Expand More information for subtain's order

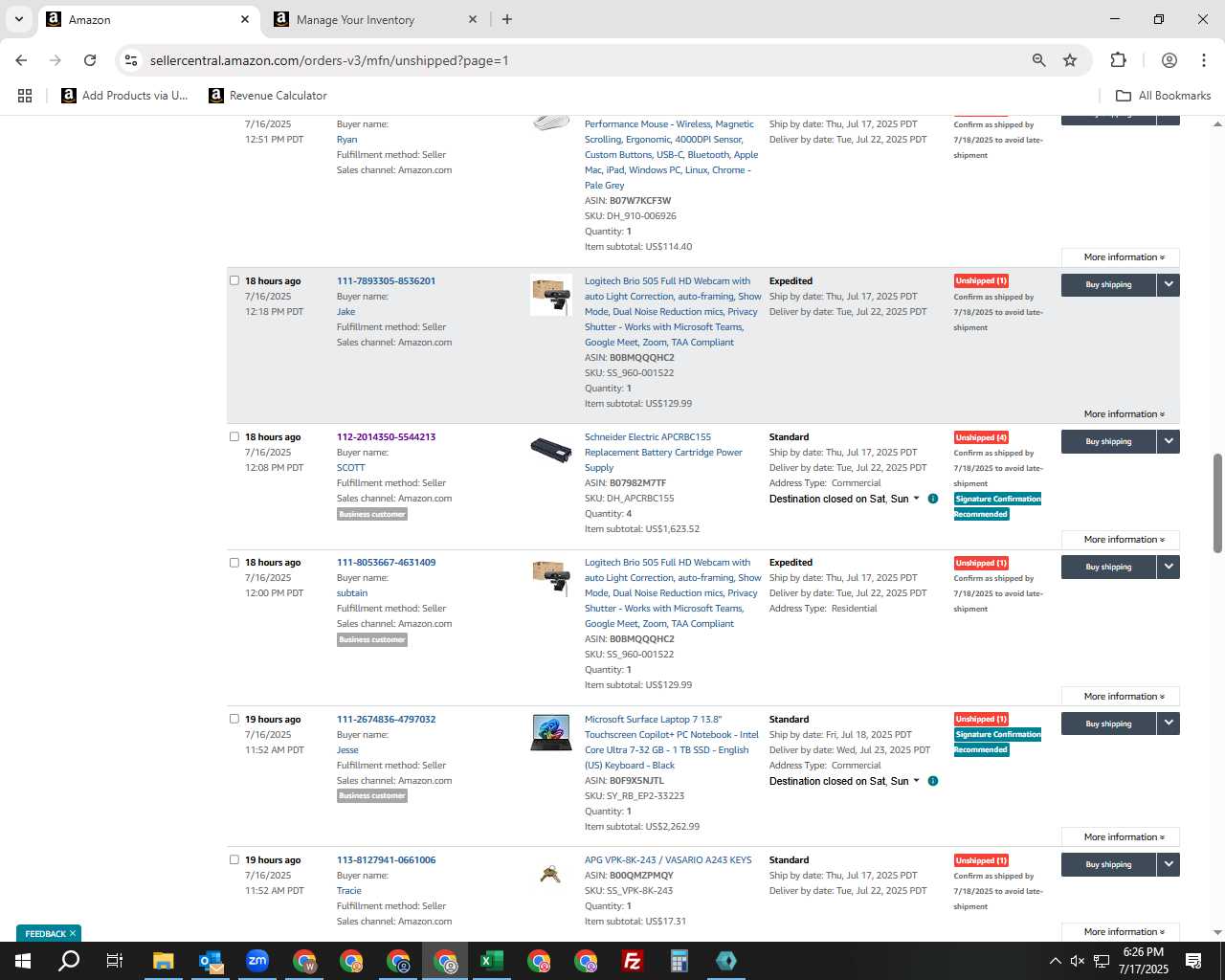[1121, 697]
